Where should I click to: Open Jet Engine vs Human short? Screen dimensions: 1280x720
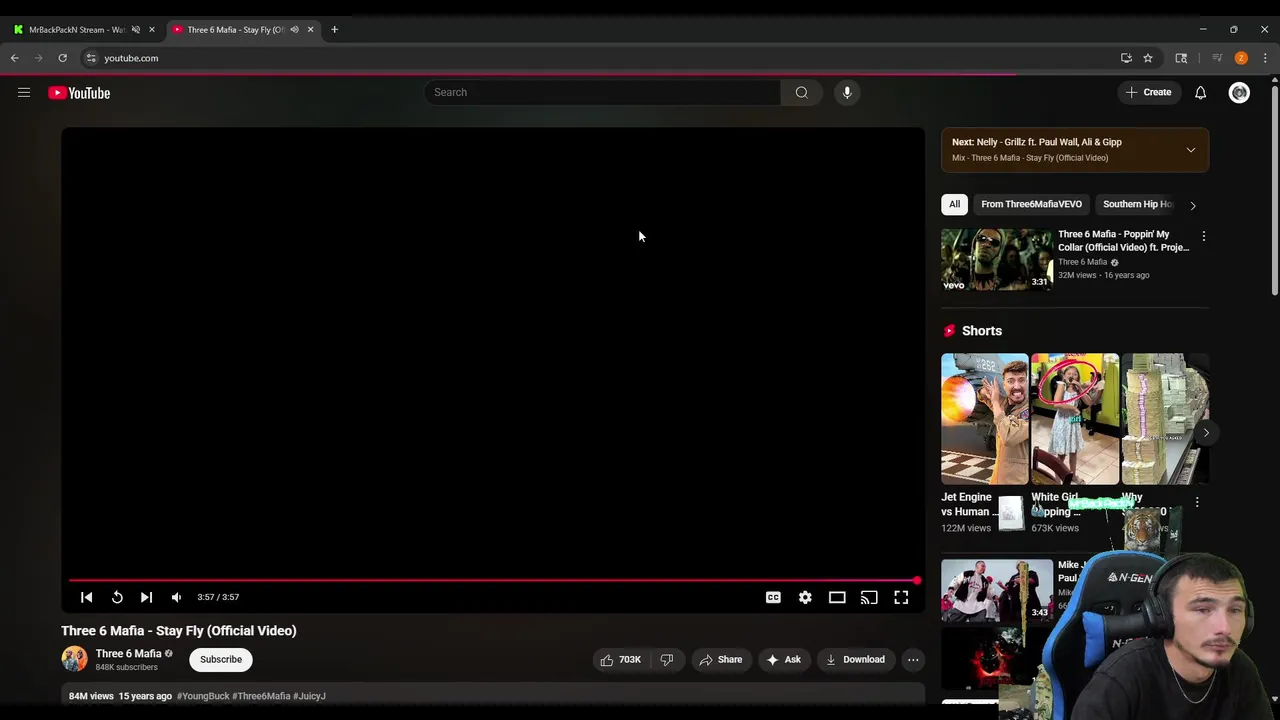[984, 419]
